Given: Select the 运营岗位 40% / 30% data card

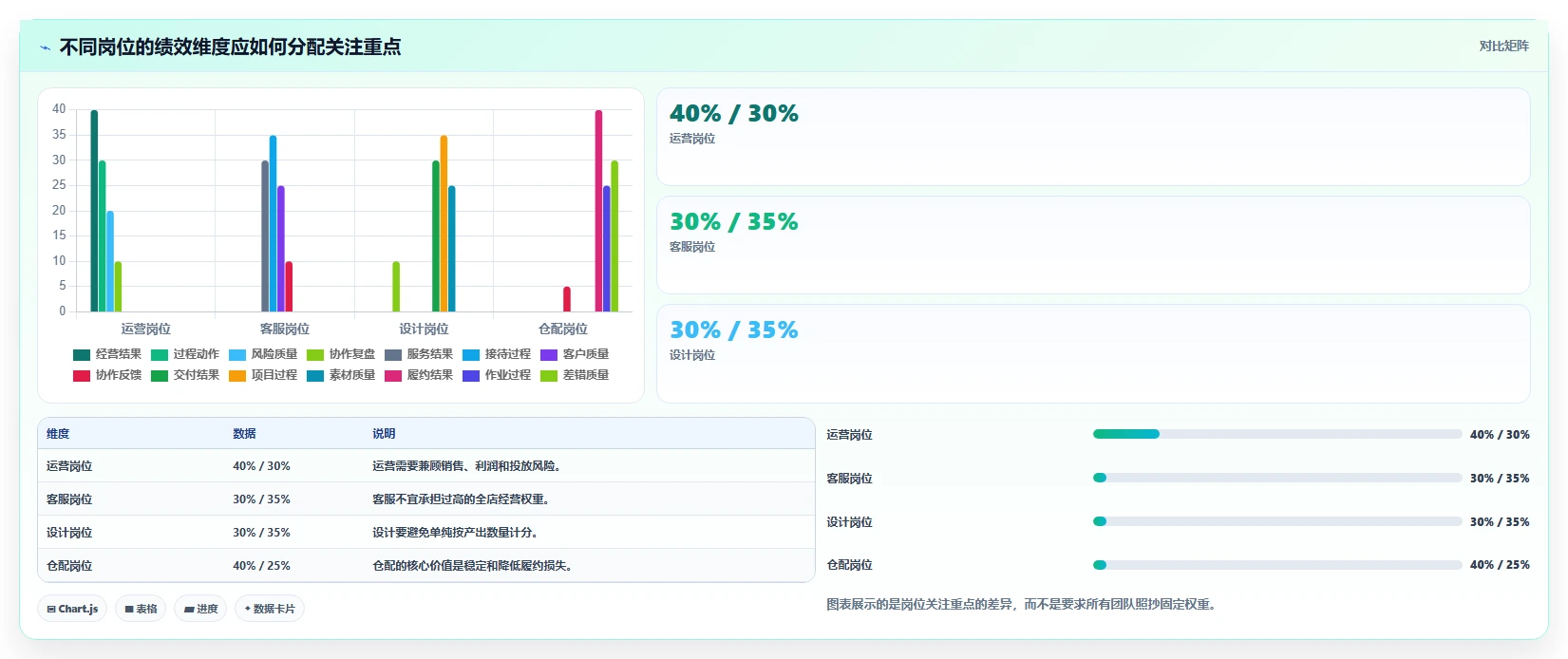Looking at the screenshot, I should click(x=1093, y=137).
